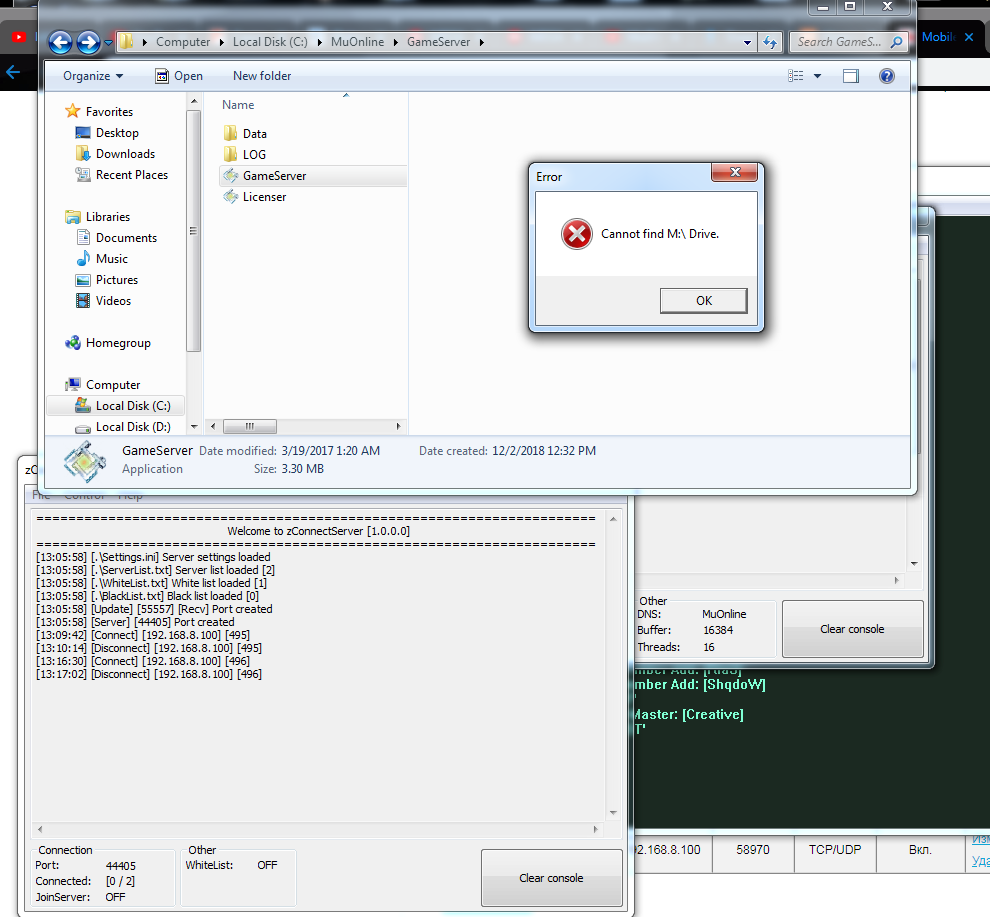
Task: Click the 'Port created [44405]' server log line
Action: point(135,622)
